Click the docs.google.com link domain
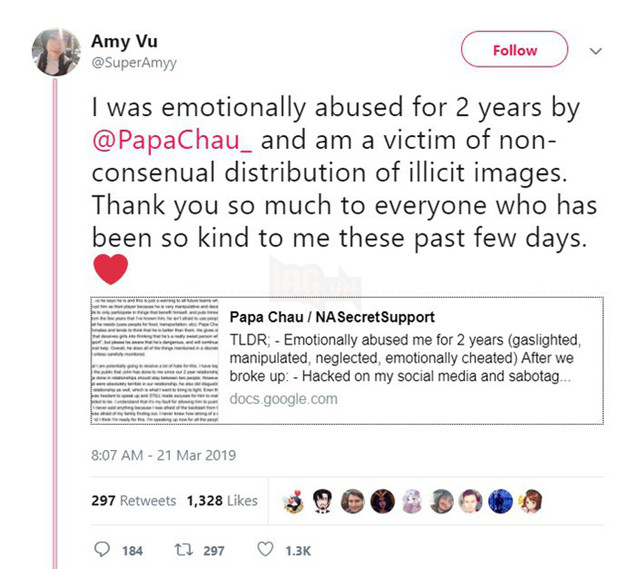 [283, 398]
